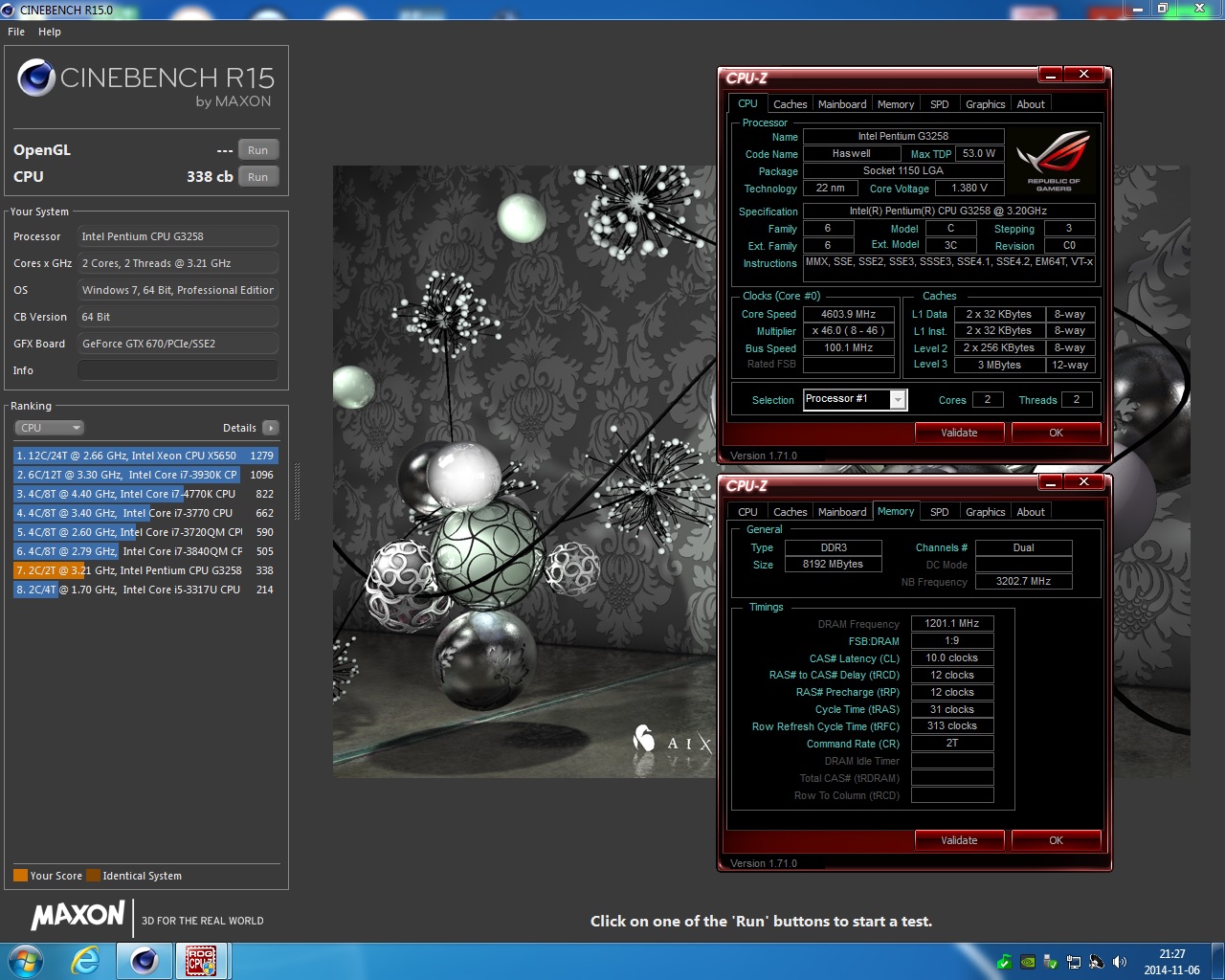Switch to Caches tab in upper CPU-Z

[x=791, y=104]
